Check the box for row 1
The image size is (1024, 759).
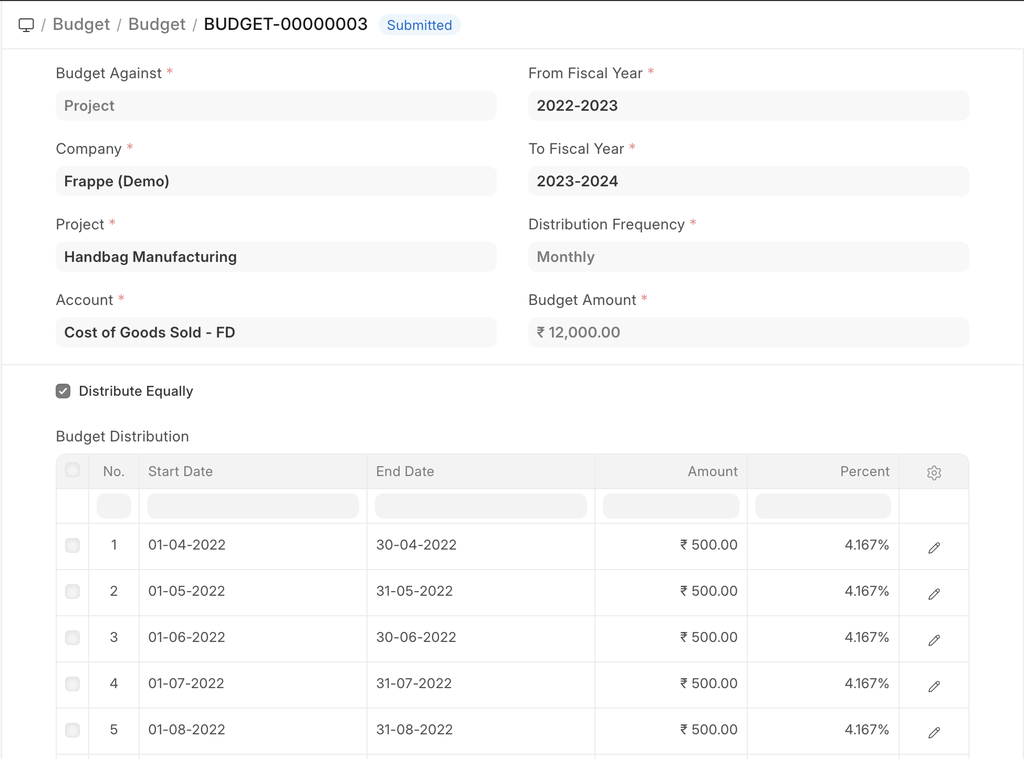pyautogui.click(x=72, y=545)
